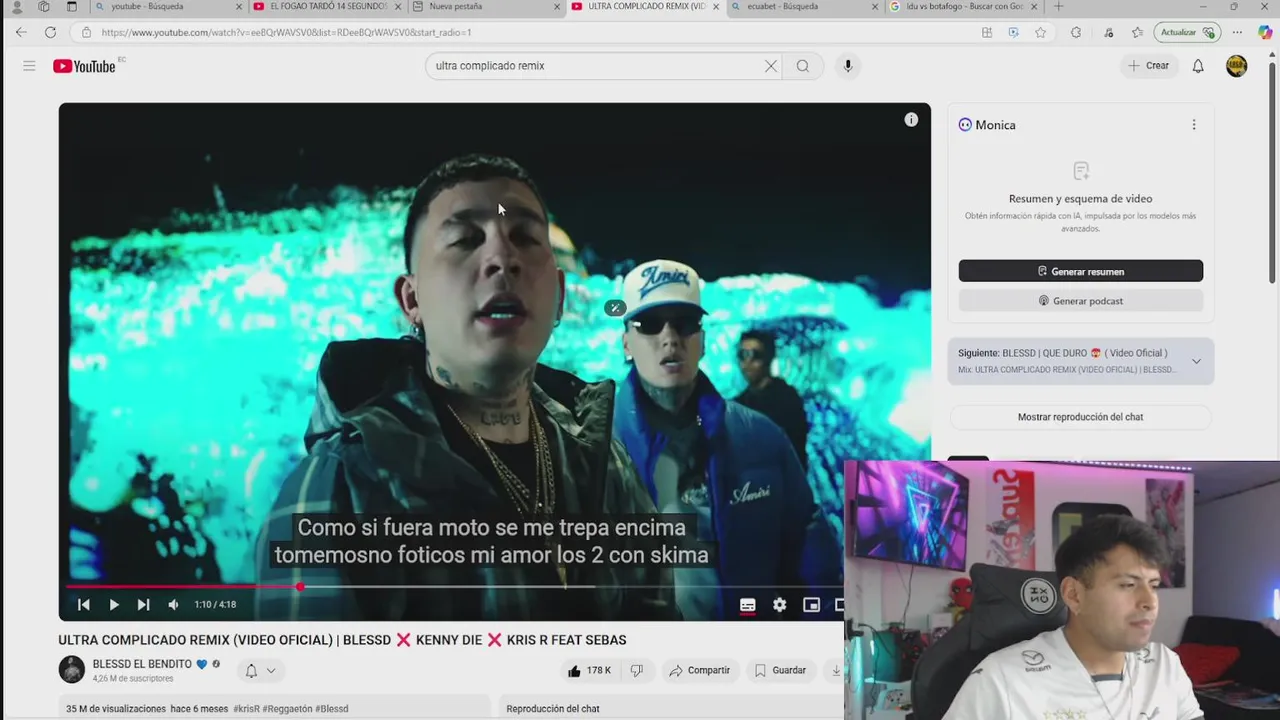
Task: Save the video with Guardar
Action: (x=780, y=671)
